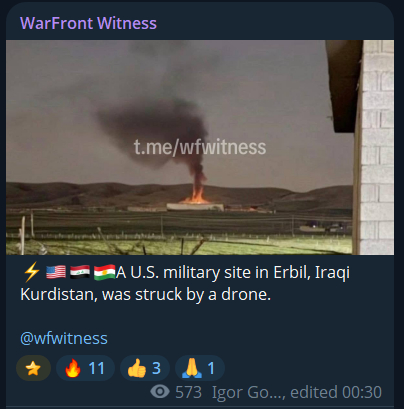Click the lightning bolt emoji
The height and width of the screenshot is (409, 404).
point(32,272)
